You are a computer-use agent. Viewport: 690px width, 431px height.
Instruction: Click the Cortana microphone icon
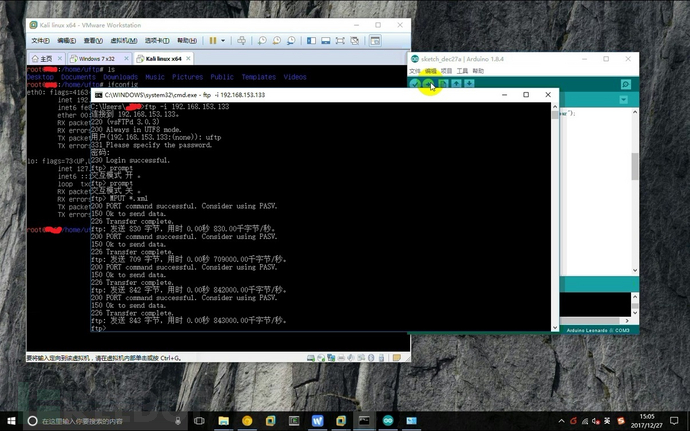178,421
